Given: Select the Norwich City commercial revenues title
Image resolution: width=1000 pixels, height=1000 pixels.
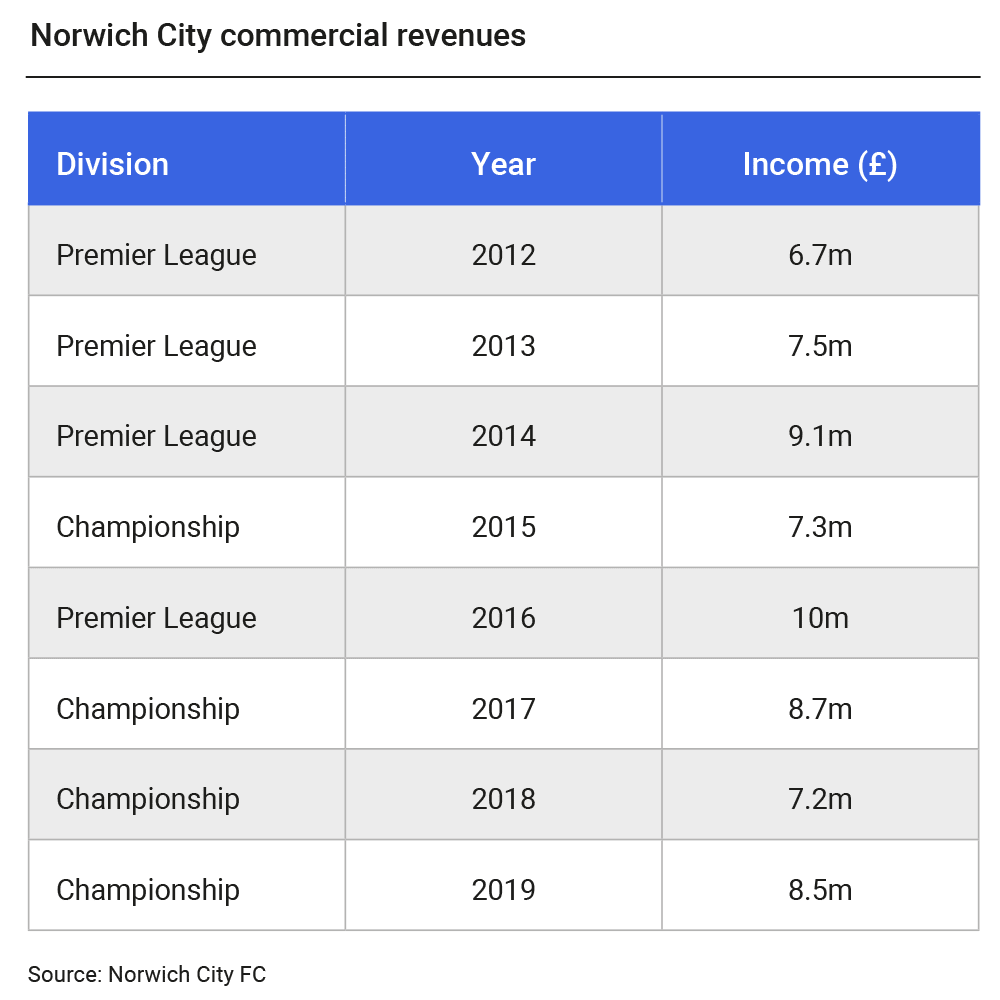Looking at the screenshot, I should pyautogui.click(x=278, y=36).
